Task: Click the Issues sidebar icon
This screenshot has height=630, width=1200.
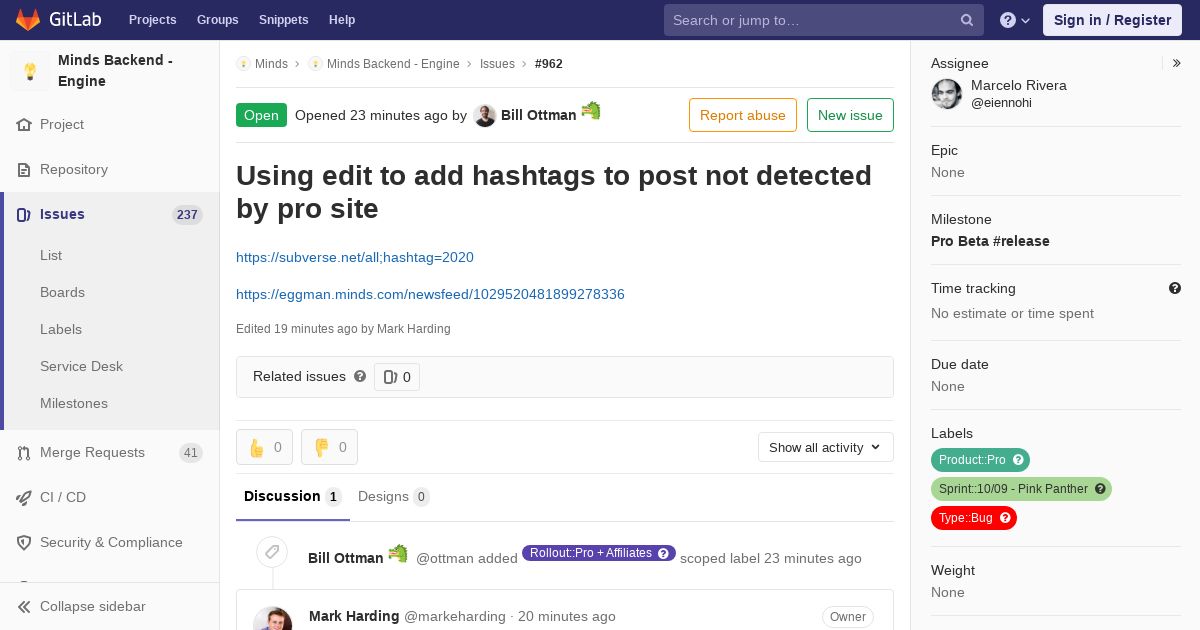Action: pos(24,215)
